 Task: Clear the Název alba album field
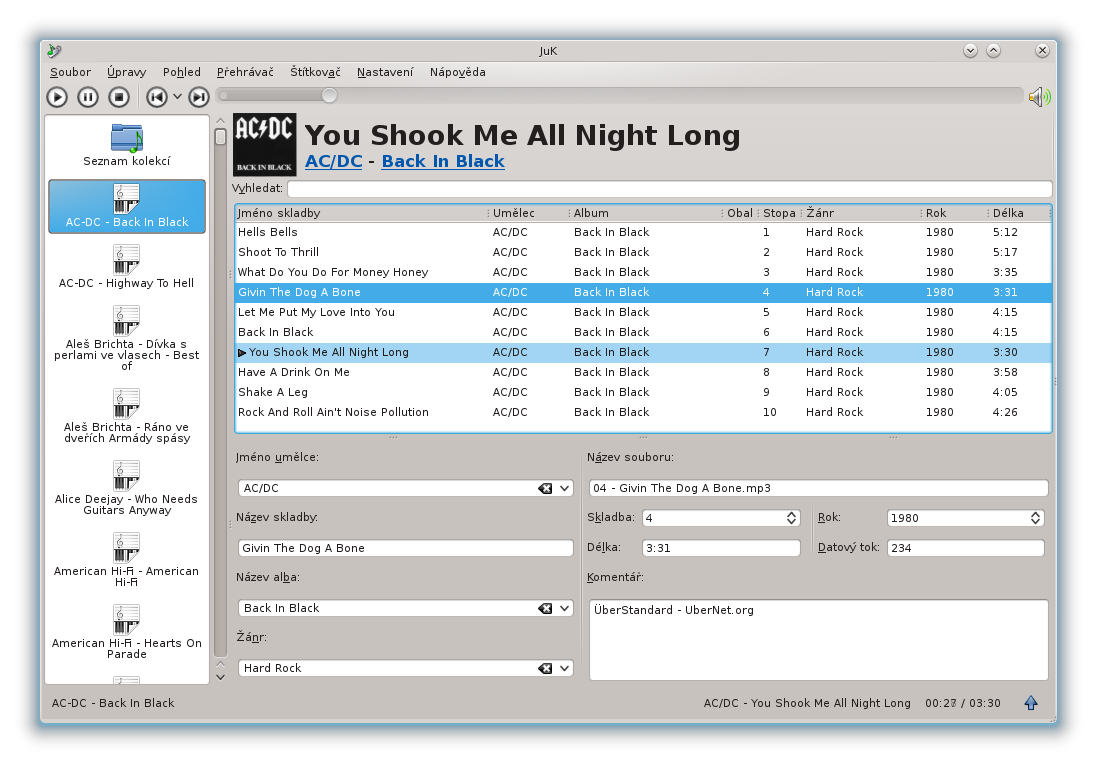(545, 608)
